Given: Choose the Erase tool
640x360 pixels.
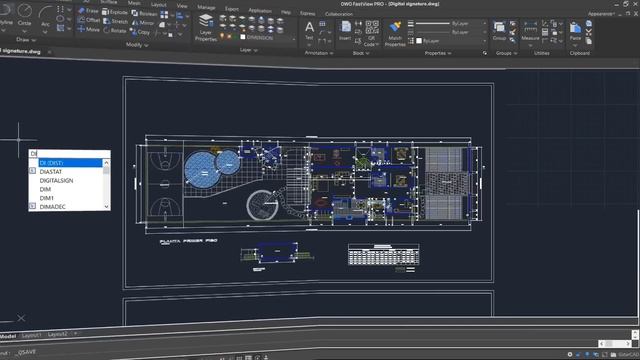Looking at the screenshot, I should click(88, 11).
